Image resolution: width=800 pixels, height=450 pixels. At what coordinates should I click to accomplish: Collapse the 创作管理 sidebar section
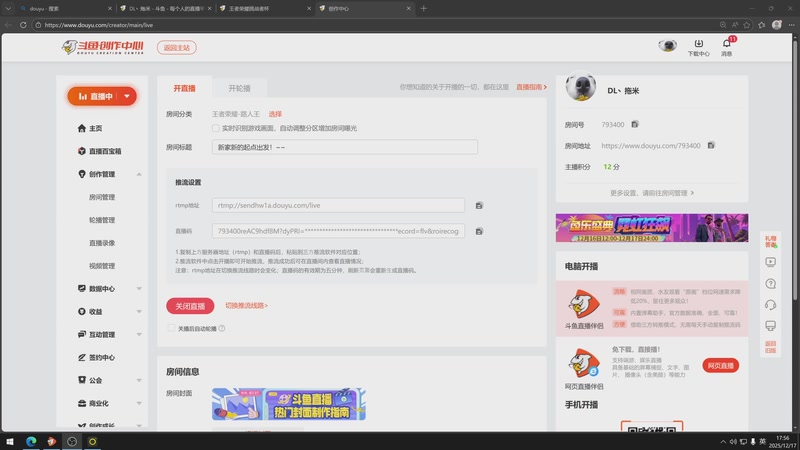(139, 174)
